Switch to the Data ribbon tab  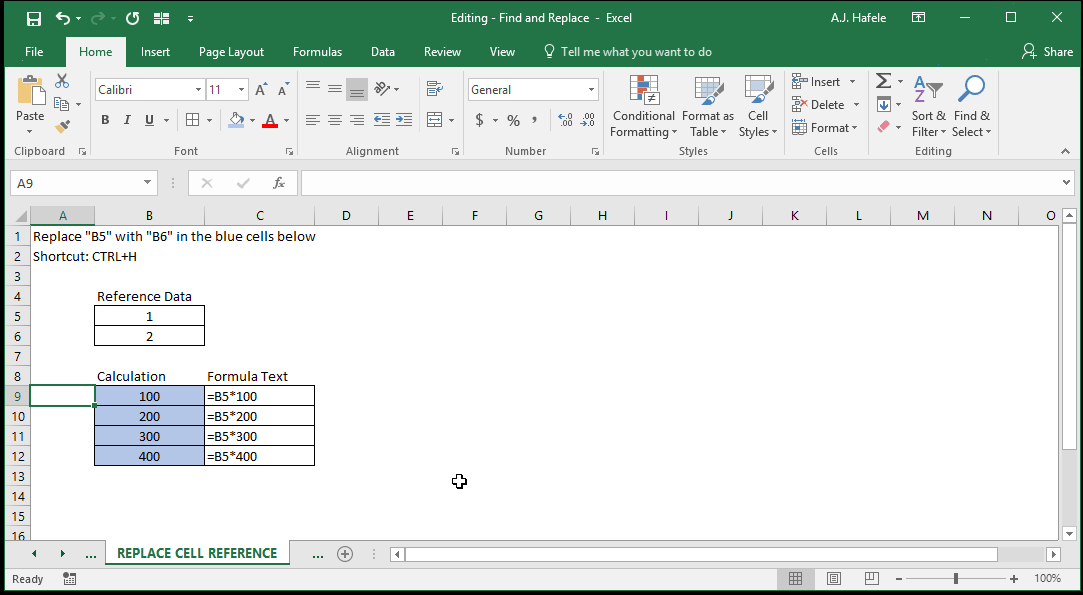[x=383, y=52]
